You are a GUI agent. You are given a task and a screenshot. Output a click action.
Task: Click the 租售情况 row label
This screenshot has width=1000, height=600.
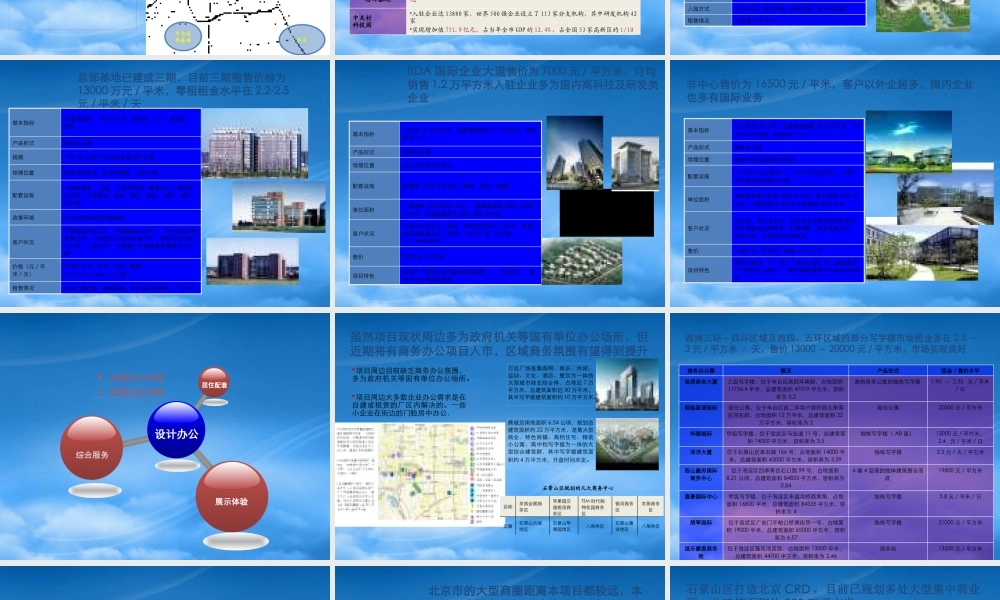coord(35,288)
